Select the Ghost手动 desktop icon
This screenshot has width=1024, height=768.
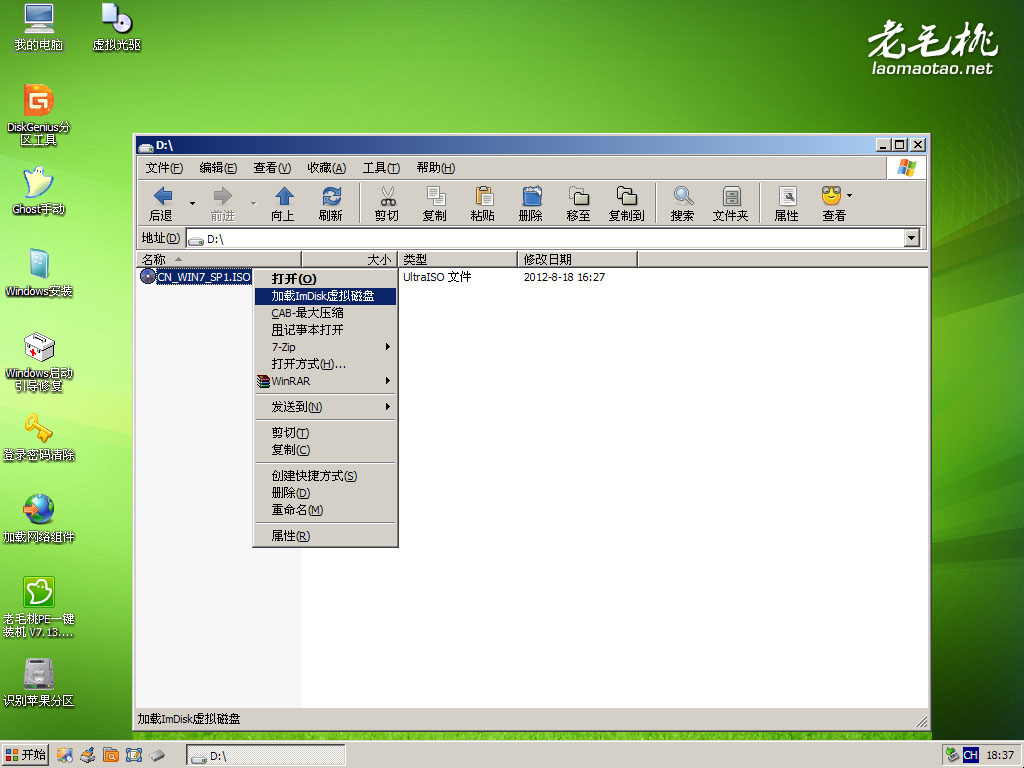(39, 191)
